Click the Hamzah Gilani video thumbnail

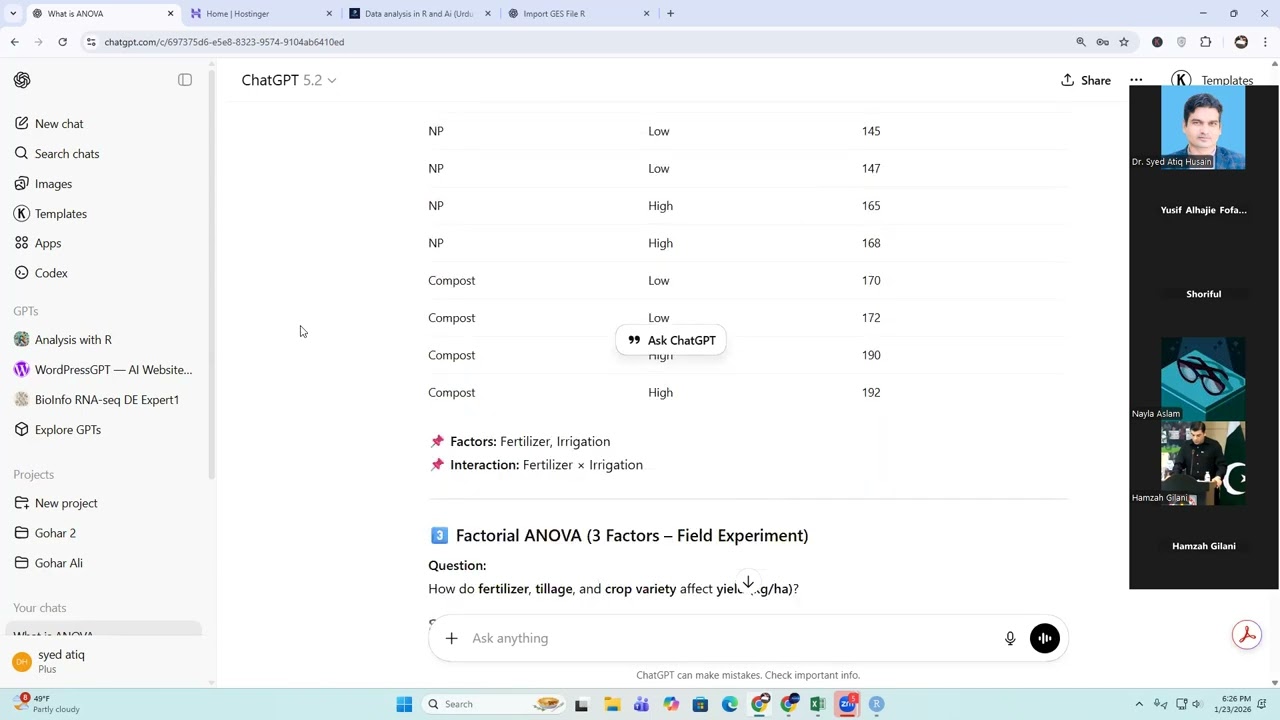tap(1203, 464)
